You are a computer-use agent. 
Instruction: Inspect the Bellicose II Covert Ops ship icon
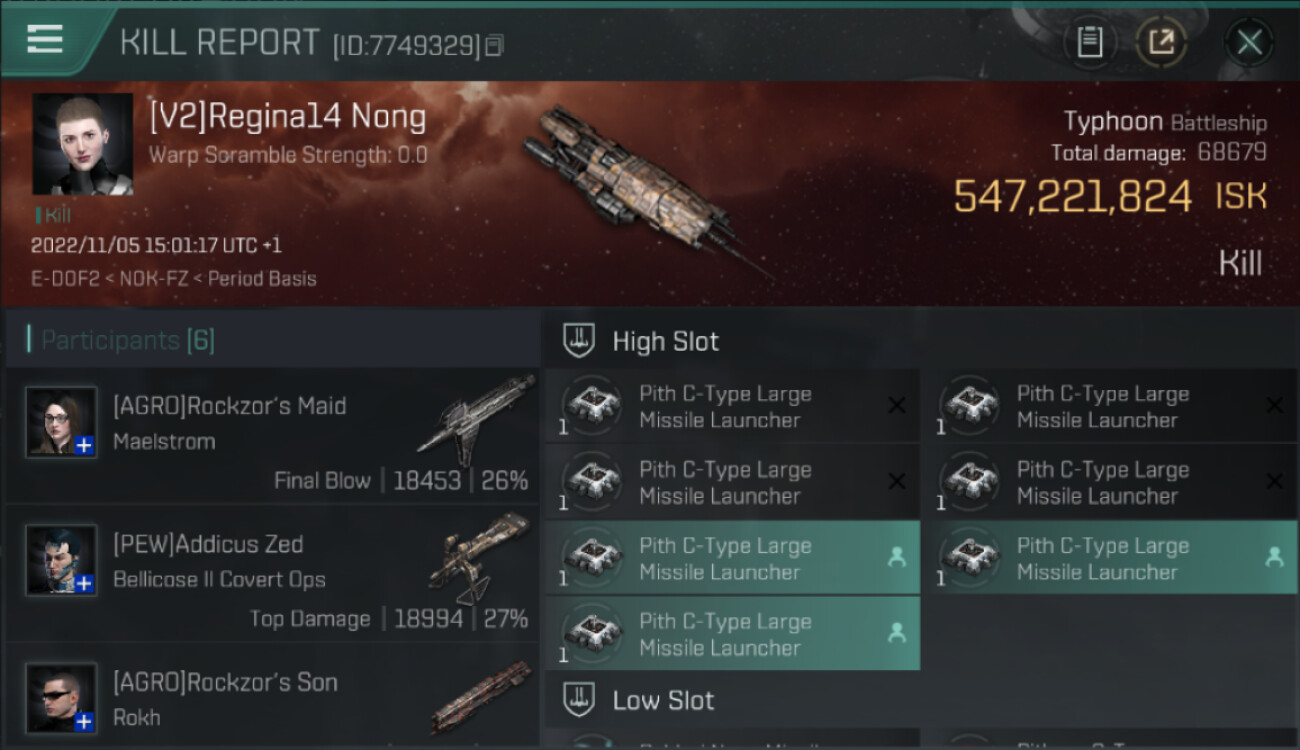click(480, 557)
